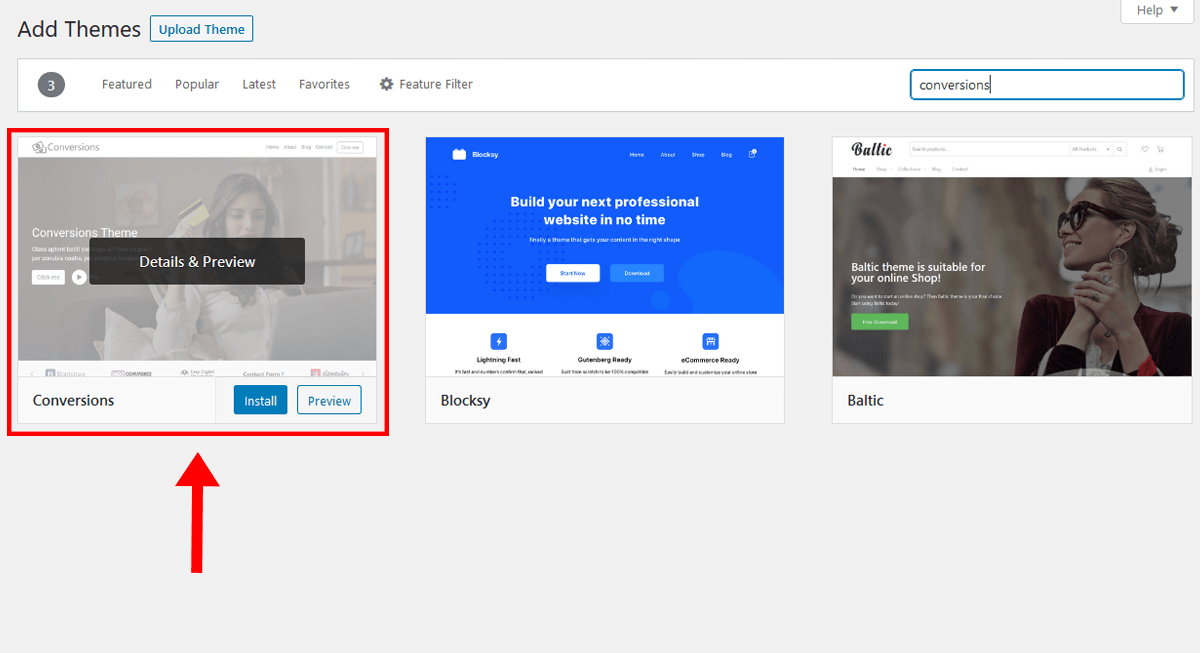Switch to the Featured themes tab
Image resolution: width=1200 pixels, height=653 pixels.
[x=127, y=85]
